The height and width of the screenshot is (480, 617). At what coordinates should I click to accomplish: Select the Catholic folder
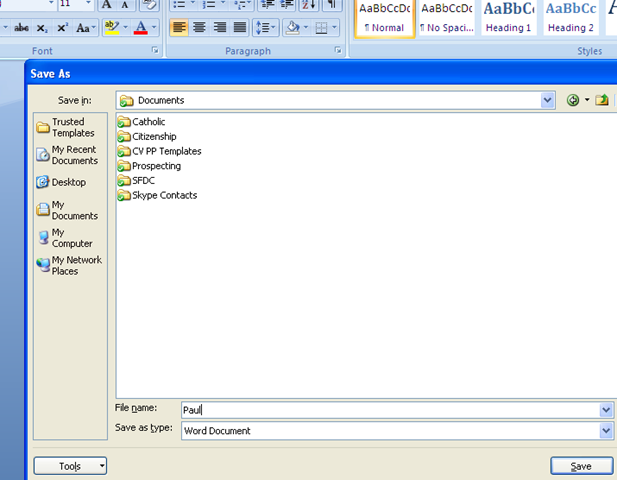coord(141,122)
